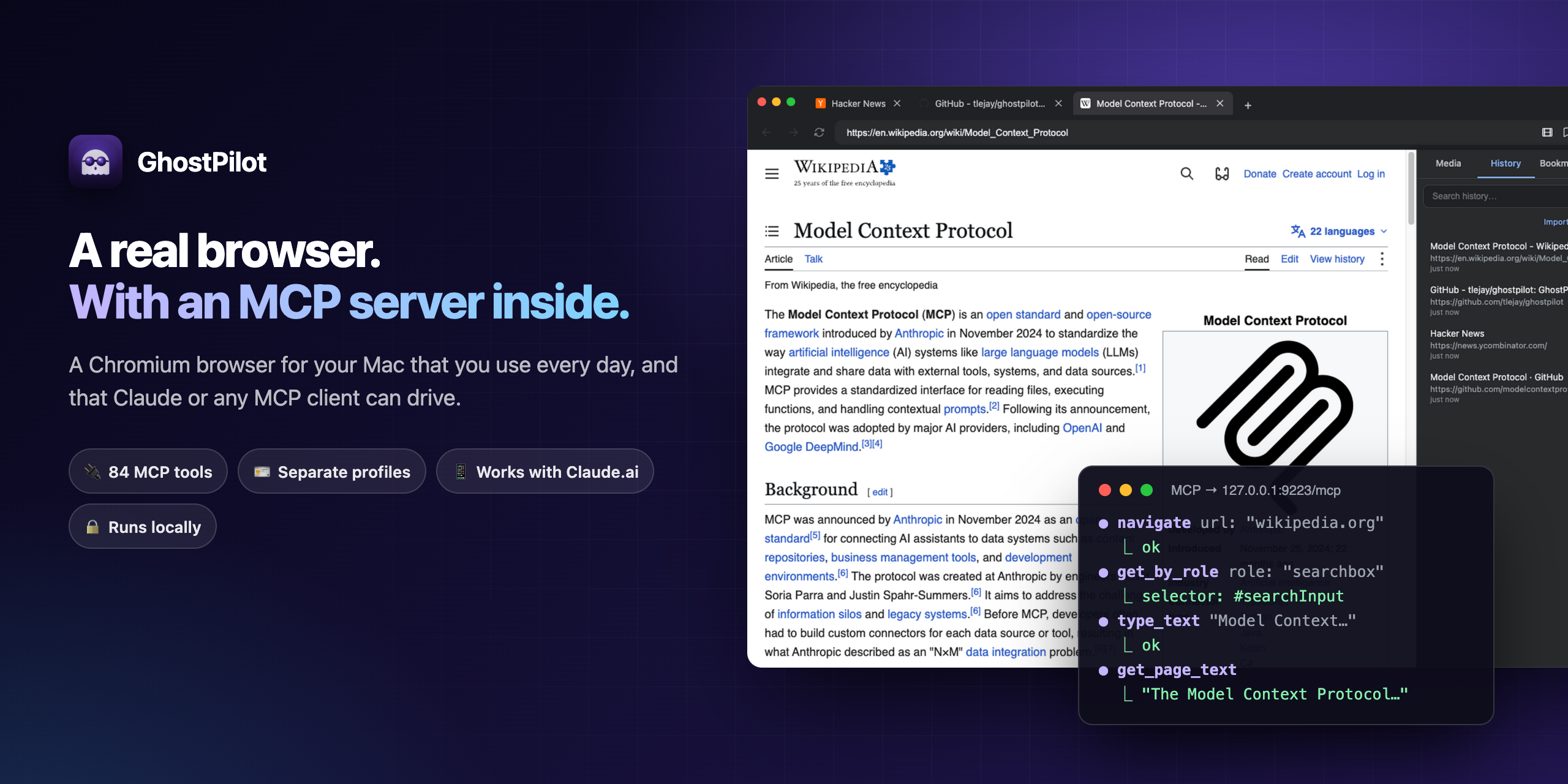Screen dimensions: 1568x784
Task: Open the information silos link
Action: pos(819,614)
